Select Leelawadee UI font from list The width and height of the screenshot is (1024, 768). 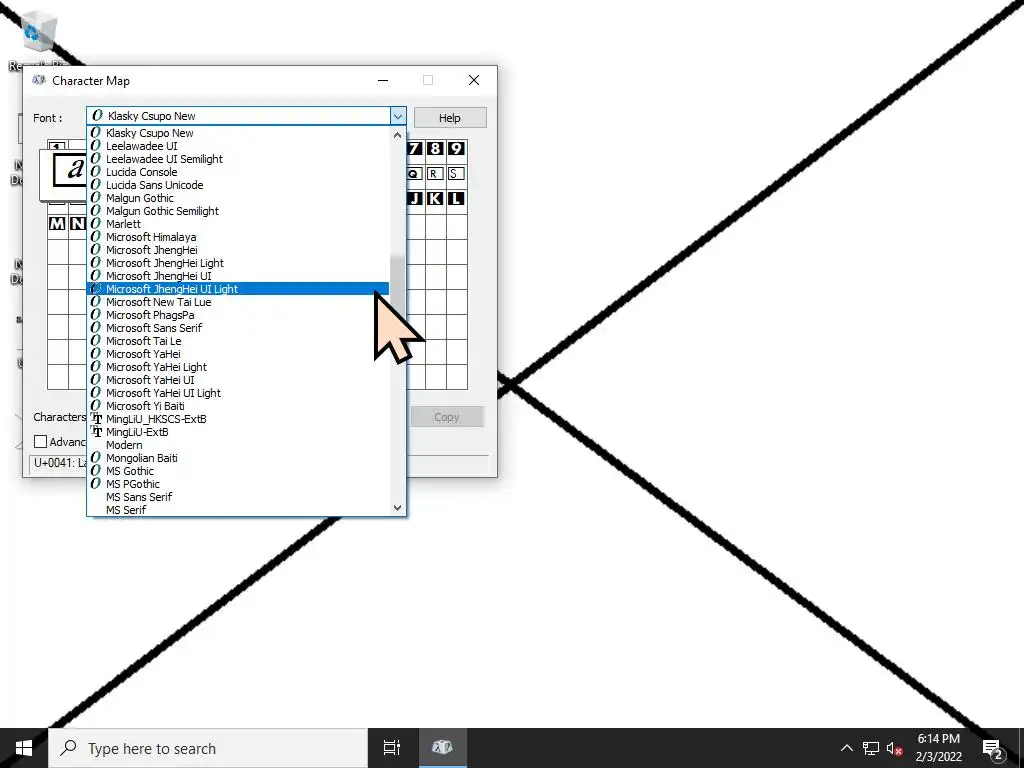tap(238, 146)
